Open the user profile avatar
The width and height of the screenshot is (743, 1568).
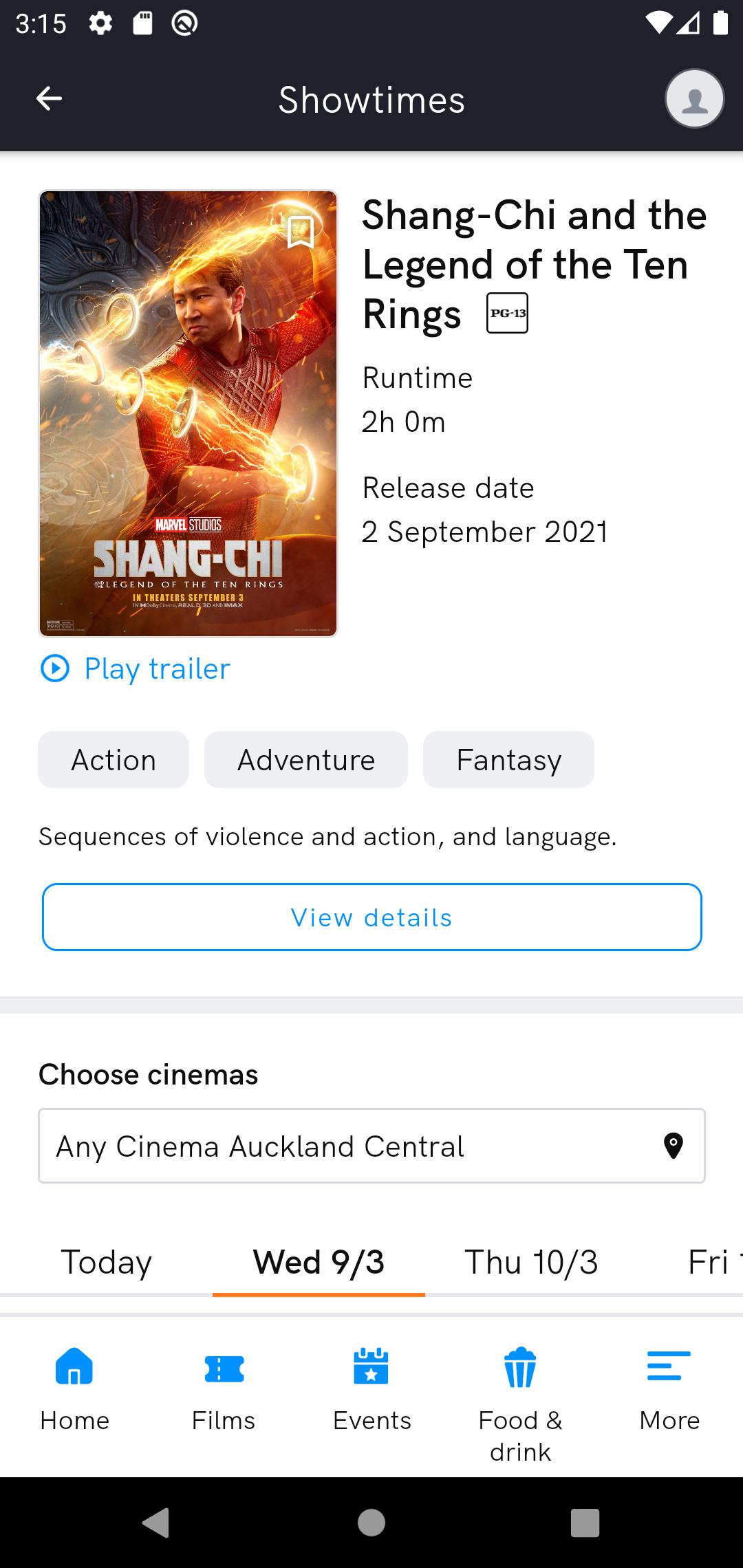click(694, 99)
